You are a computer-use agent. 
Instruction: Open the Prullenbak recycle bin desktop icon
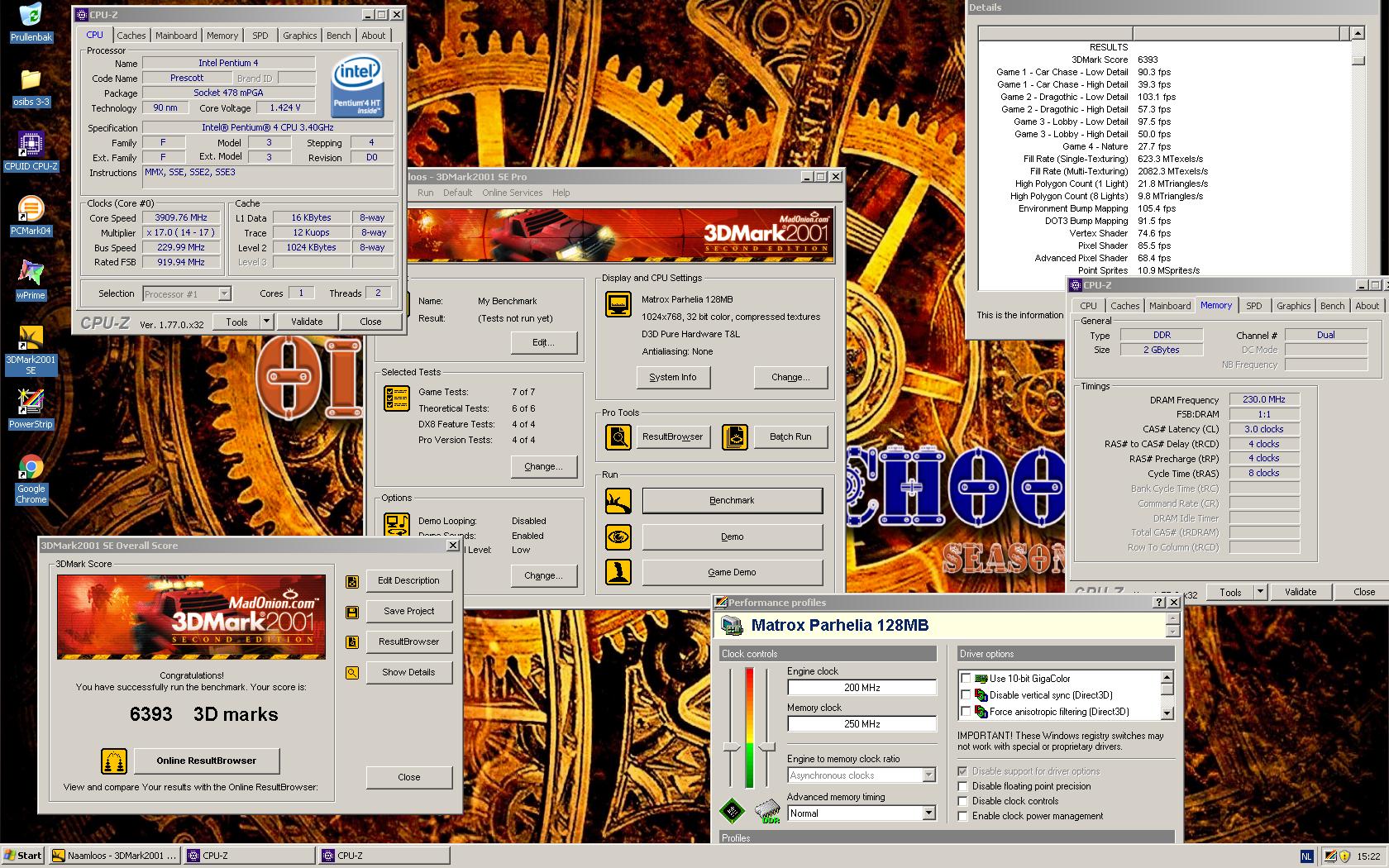point(31,21)
